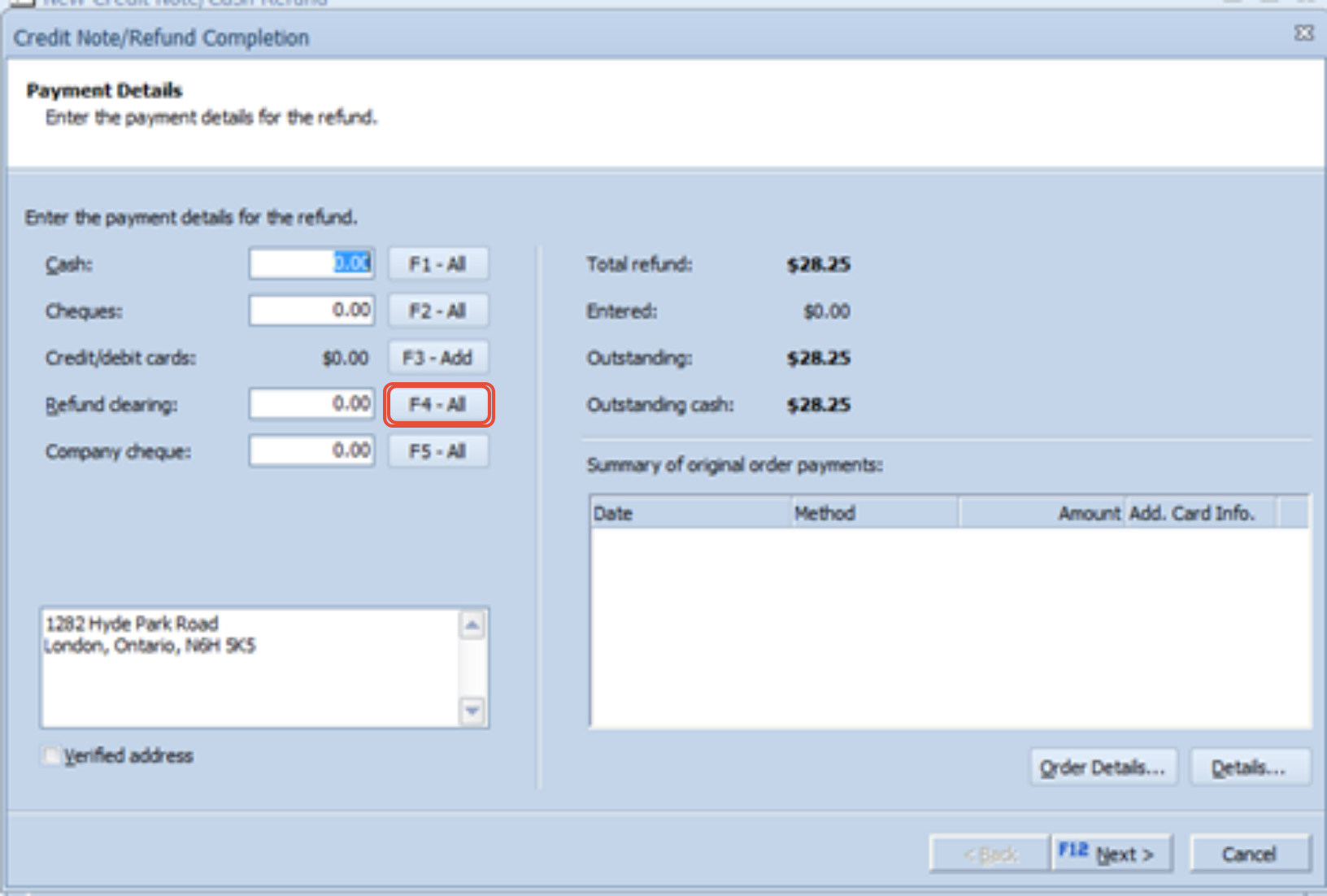
Task: Enable the Verified address checkbox
Action: pos(51,755)
